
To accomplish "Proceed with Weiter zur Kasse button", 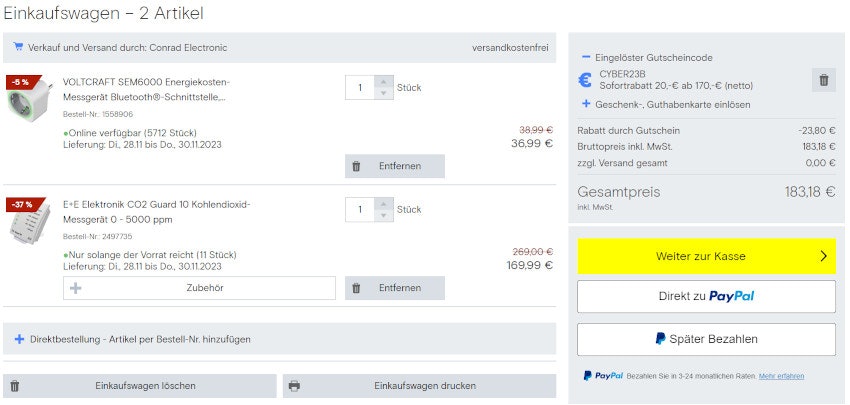I will pyautogui.click(x=706, y=256).
